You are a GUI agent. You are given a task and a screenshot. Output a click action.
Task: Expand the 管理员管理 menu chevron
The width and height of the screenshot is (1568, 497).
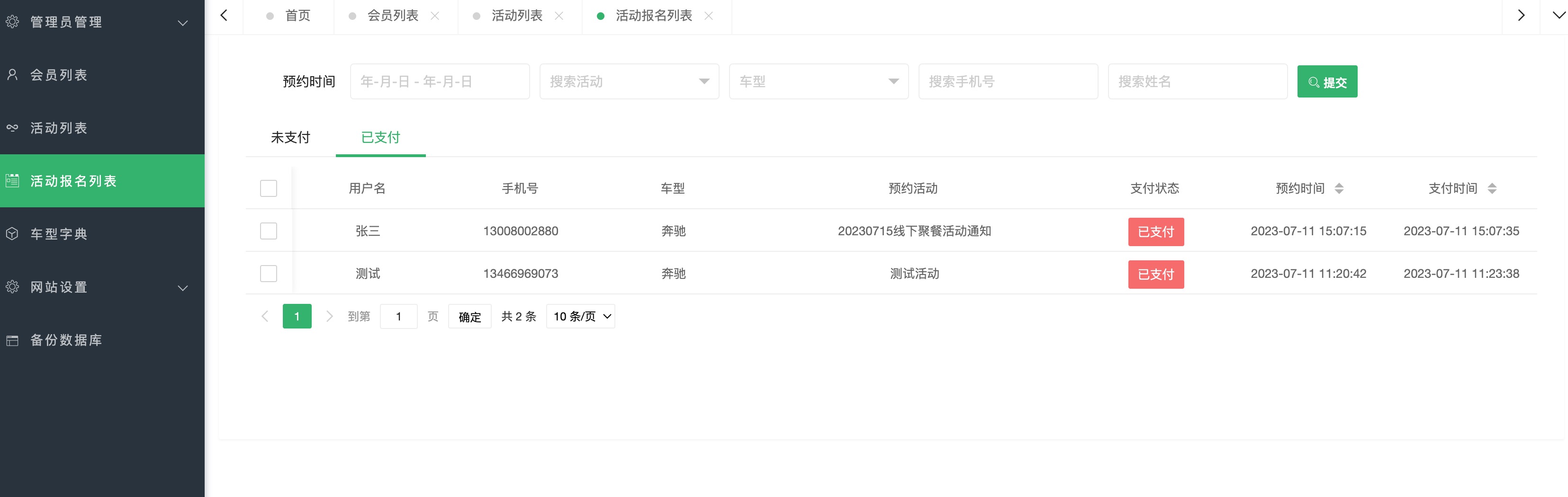182,23
